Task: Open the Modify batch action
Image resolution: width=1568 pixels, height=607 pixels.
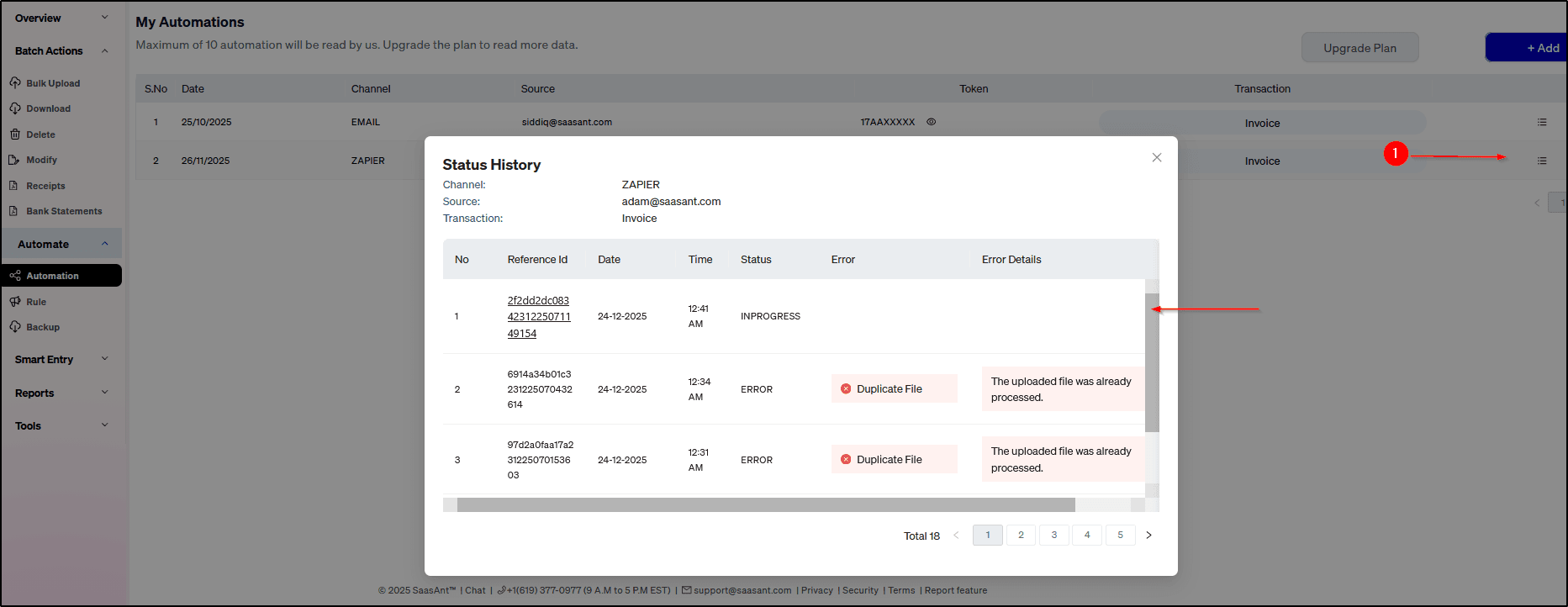Action: coord(41,160)
